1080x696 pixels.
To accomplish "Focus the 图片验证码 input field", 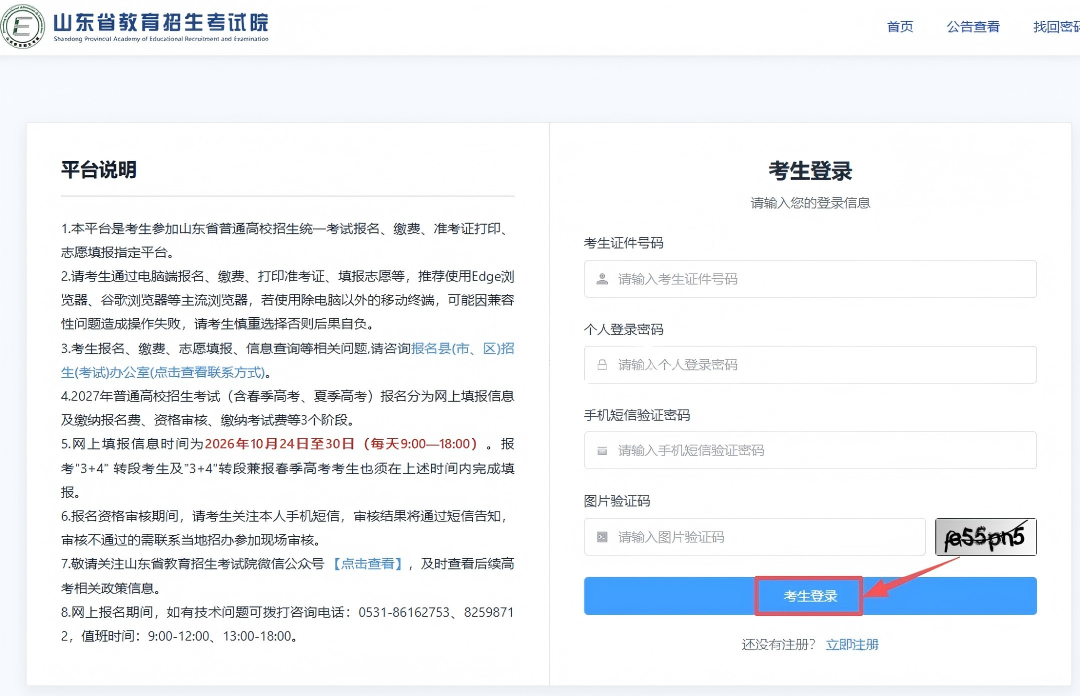I will 754,537.
